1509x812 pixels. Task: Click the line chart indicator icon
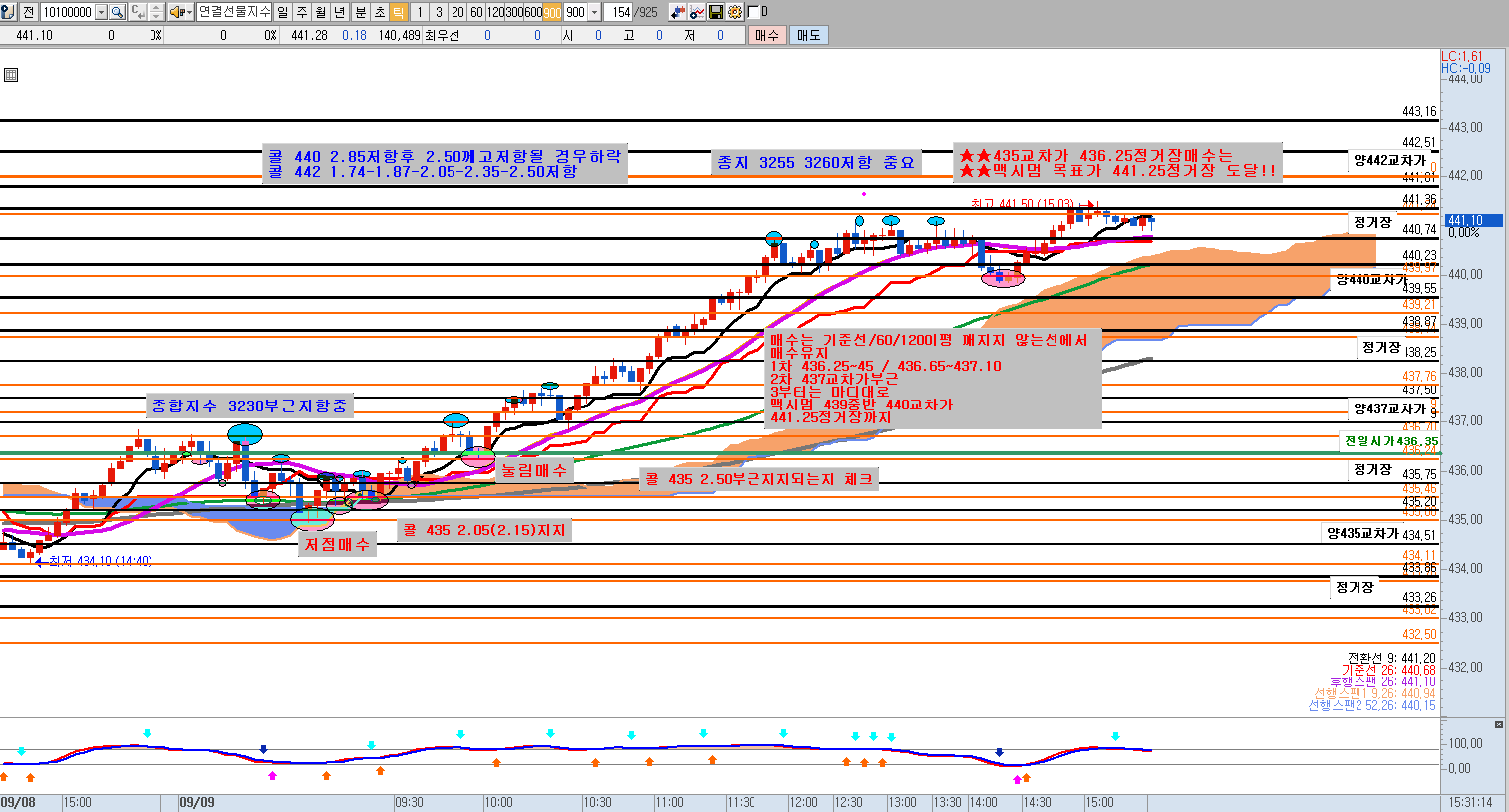tap(697, 12)
